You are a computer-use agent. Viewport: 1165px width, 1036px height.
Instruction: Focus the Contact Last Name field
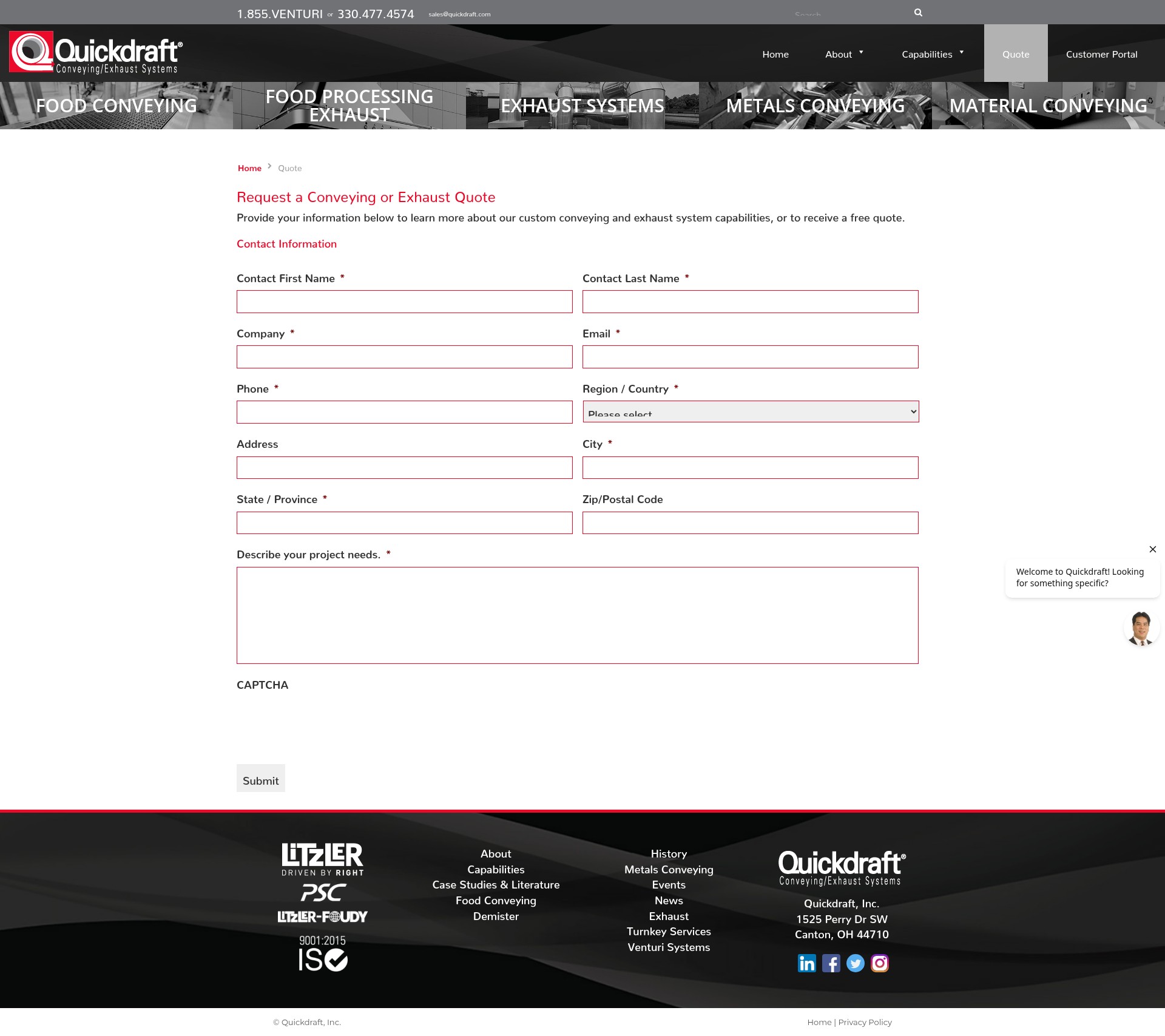tap(751, 302)
